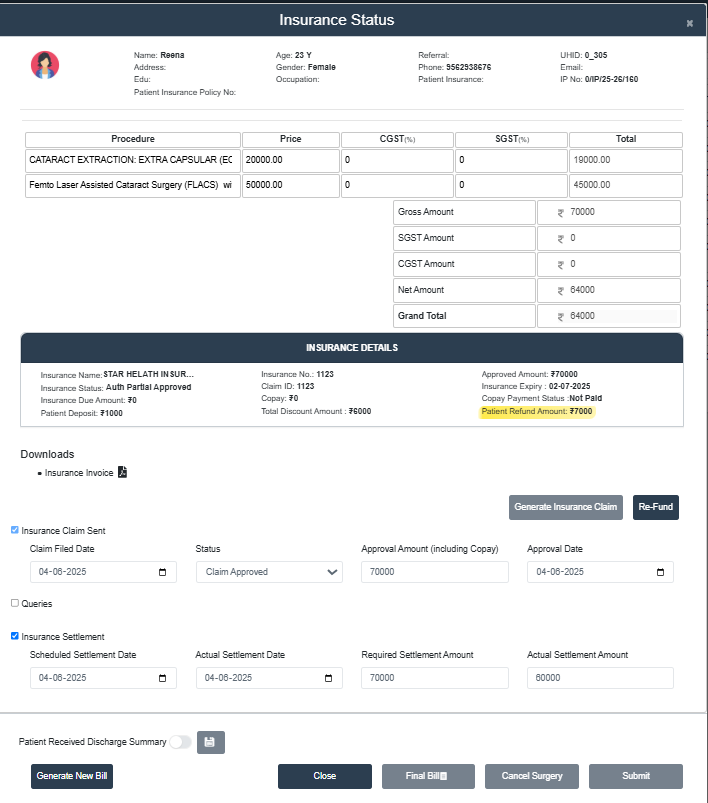708x803 pixels.
Task: Open calendar picker for Actual Settlement Date
Action: (x=328, y=678)
